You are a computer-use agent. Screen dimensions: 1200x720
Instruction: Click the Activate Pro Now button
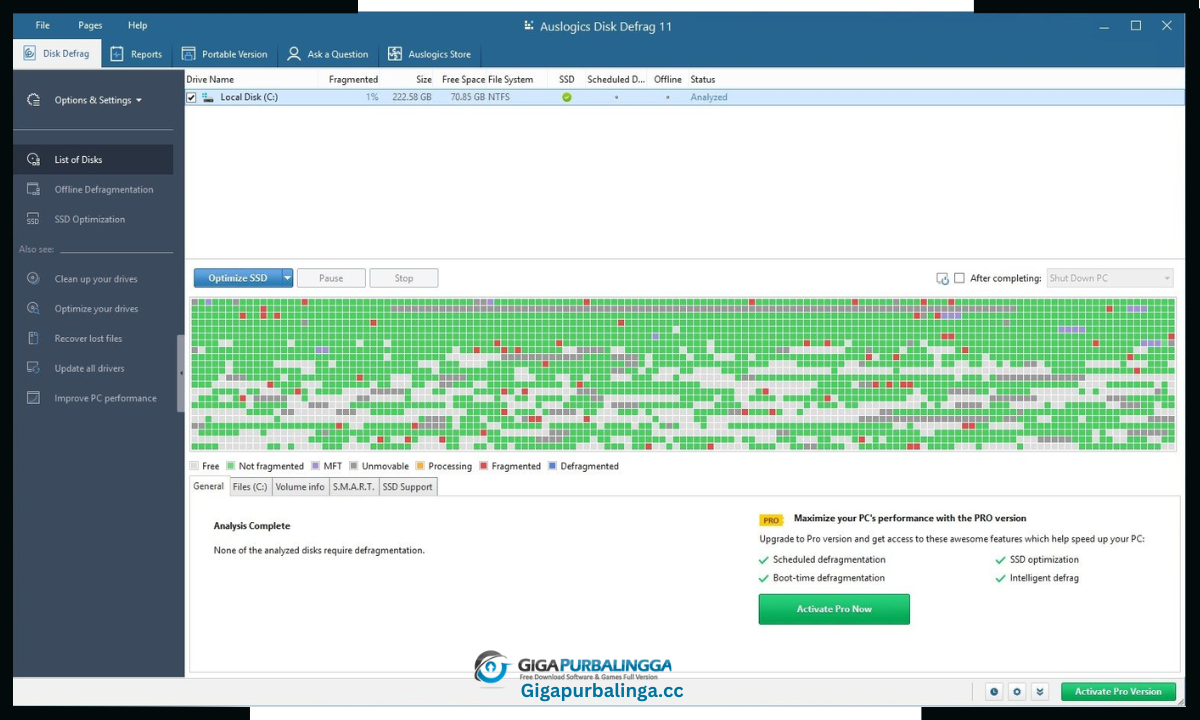coord(834,609)
